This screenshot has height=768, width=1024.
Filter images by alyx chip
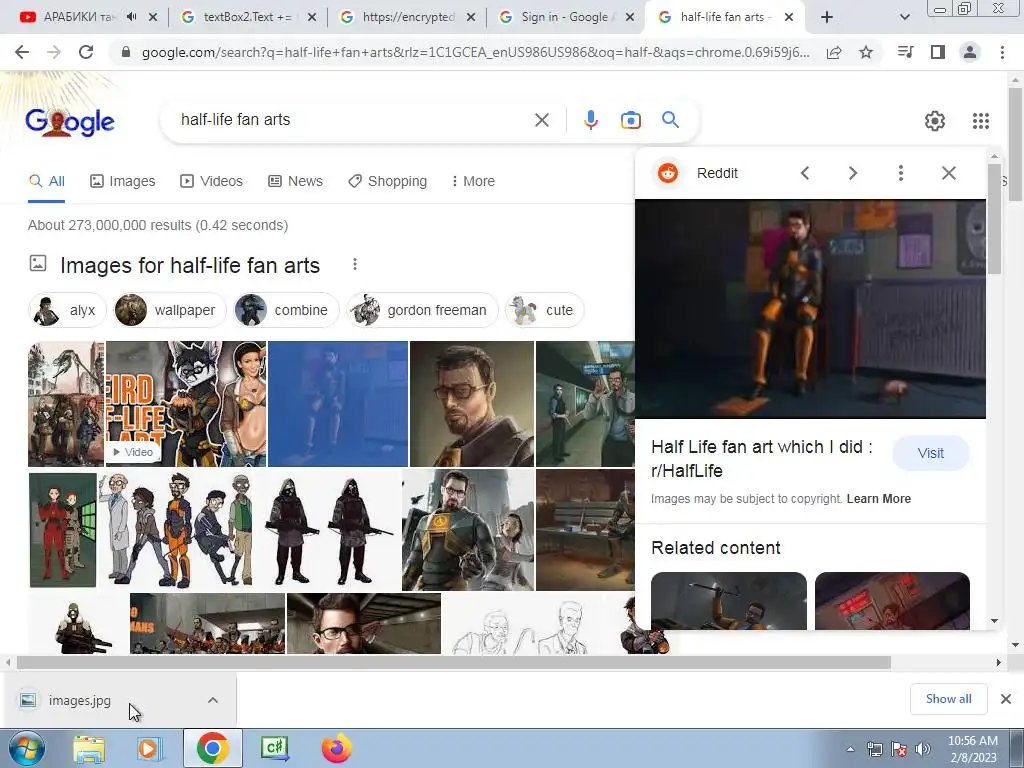click(67, 310)
